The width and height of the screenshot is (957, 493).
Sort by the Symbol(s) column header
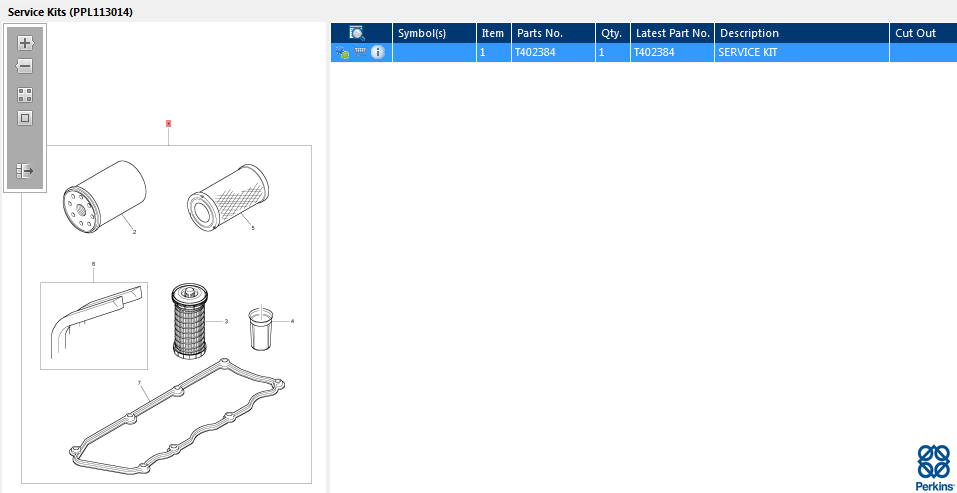434,33
